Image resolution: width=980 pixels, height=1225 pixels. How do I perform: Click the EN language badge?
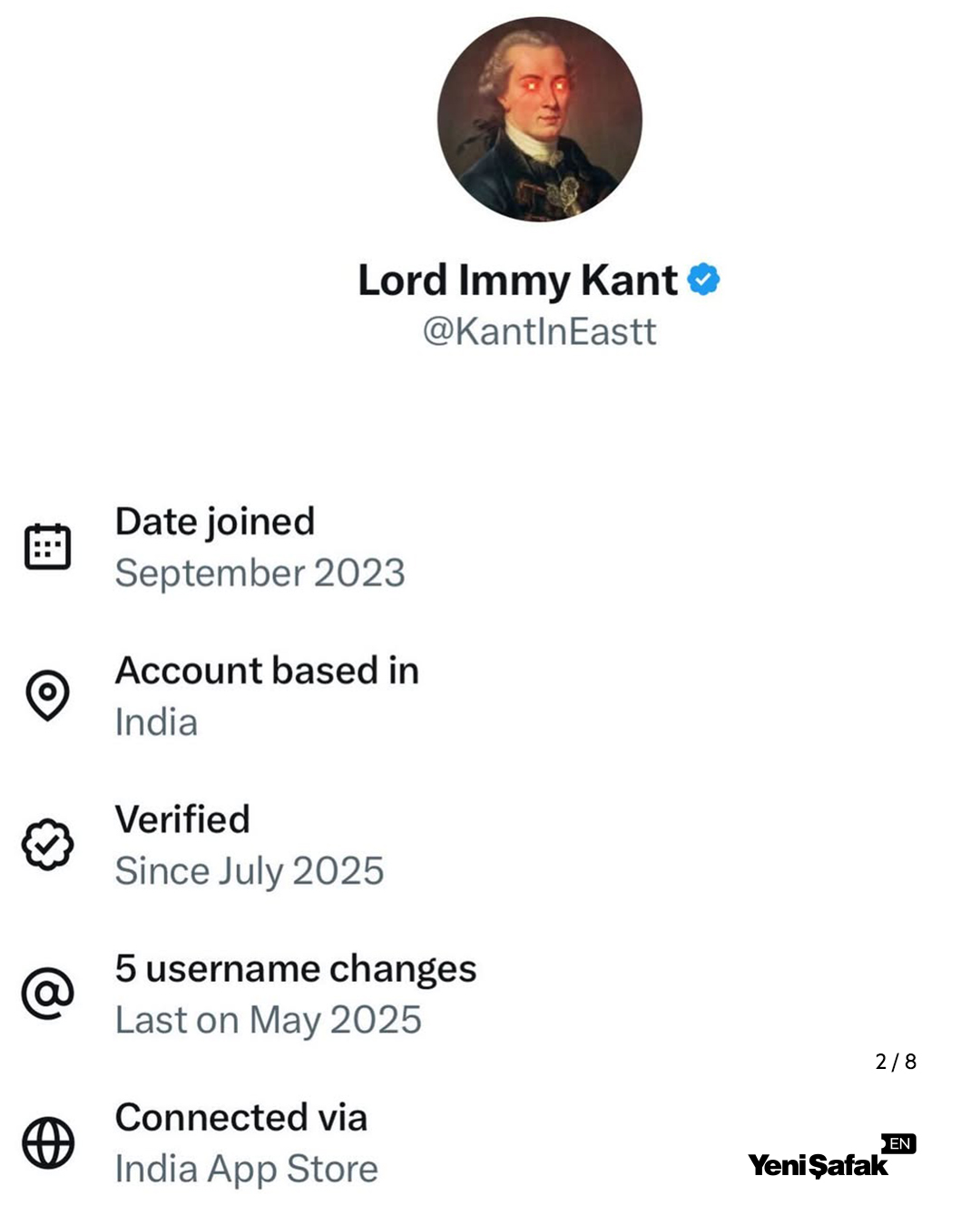point(899,1143)
